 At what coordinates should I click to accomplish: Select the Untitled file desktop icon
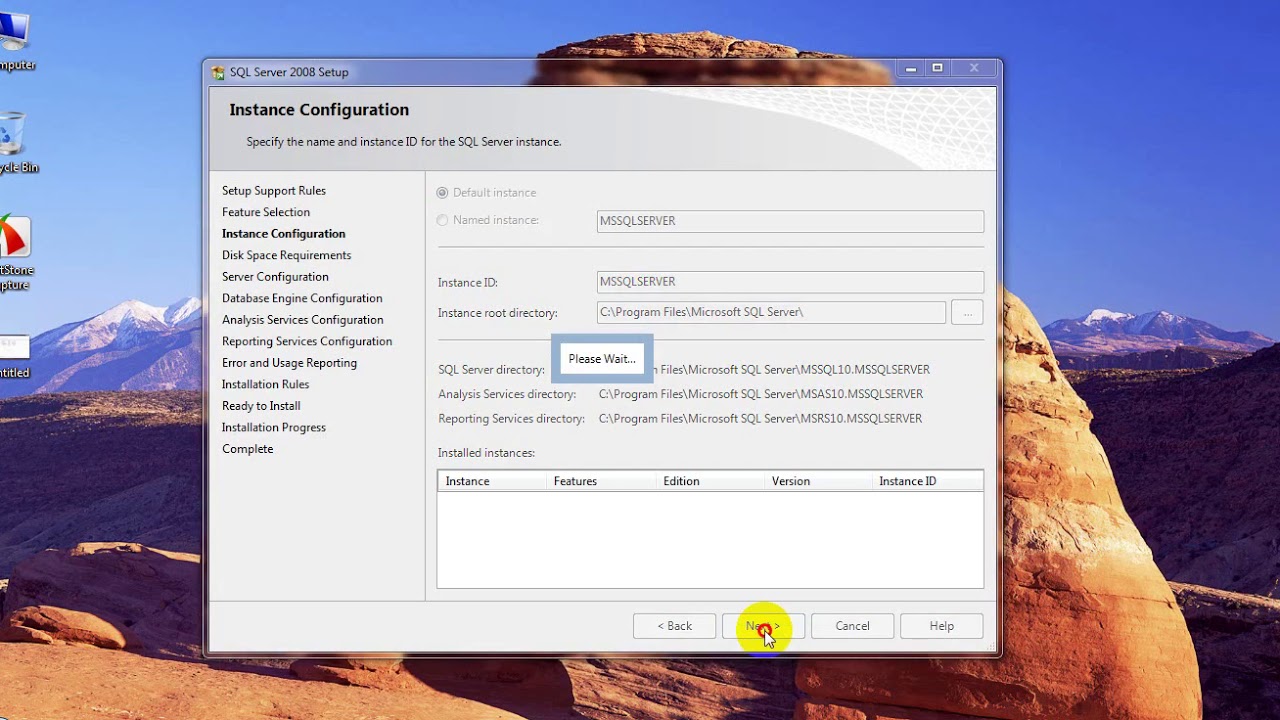(x=14, y=356)
